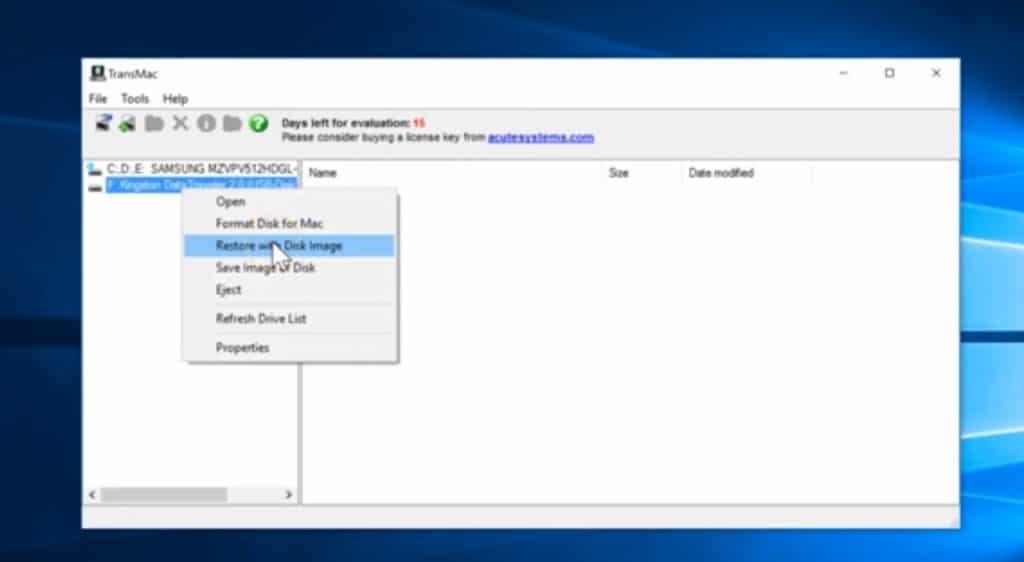
Task: Open the Tools menu
Action: (x=135, y=99)
